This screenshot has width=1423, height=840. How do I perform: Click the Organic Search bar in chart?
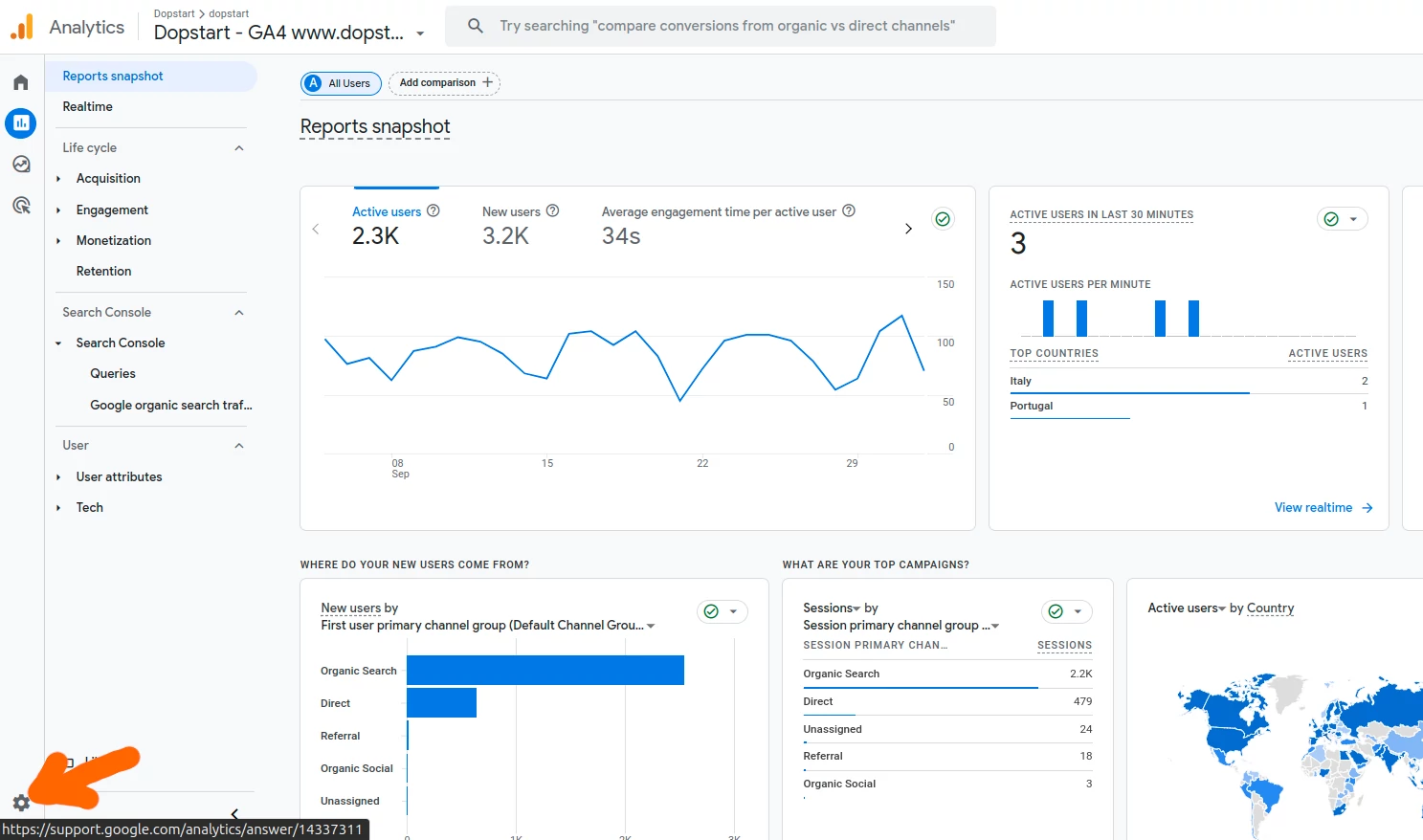(545, 671)
